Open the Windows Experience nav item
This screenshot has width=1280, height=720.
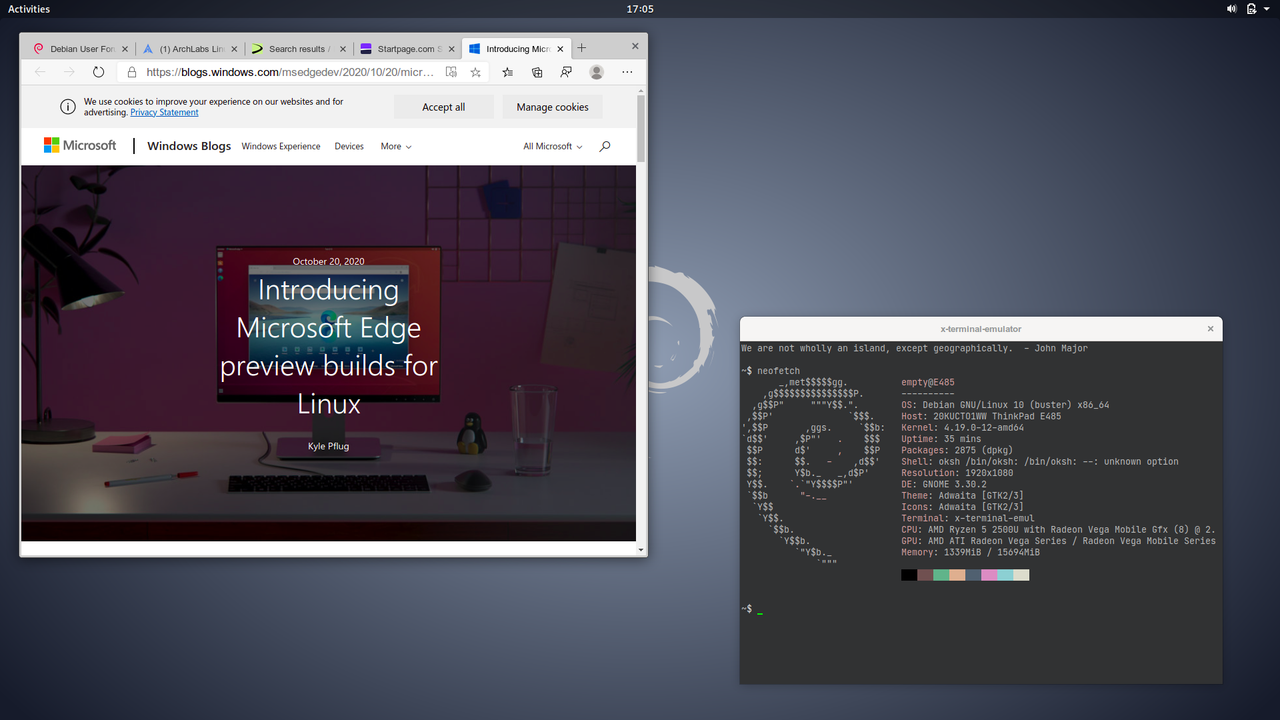[281, 146]
